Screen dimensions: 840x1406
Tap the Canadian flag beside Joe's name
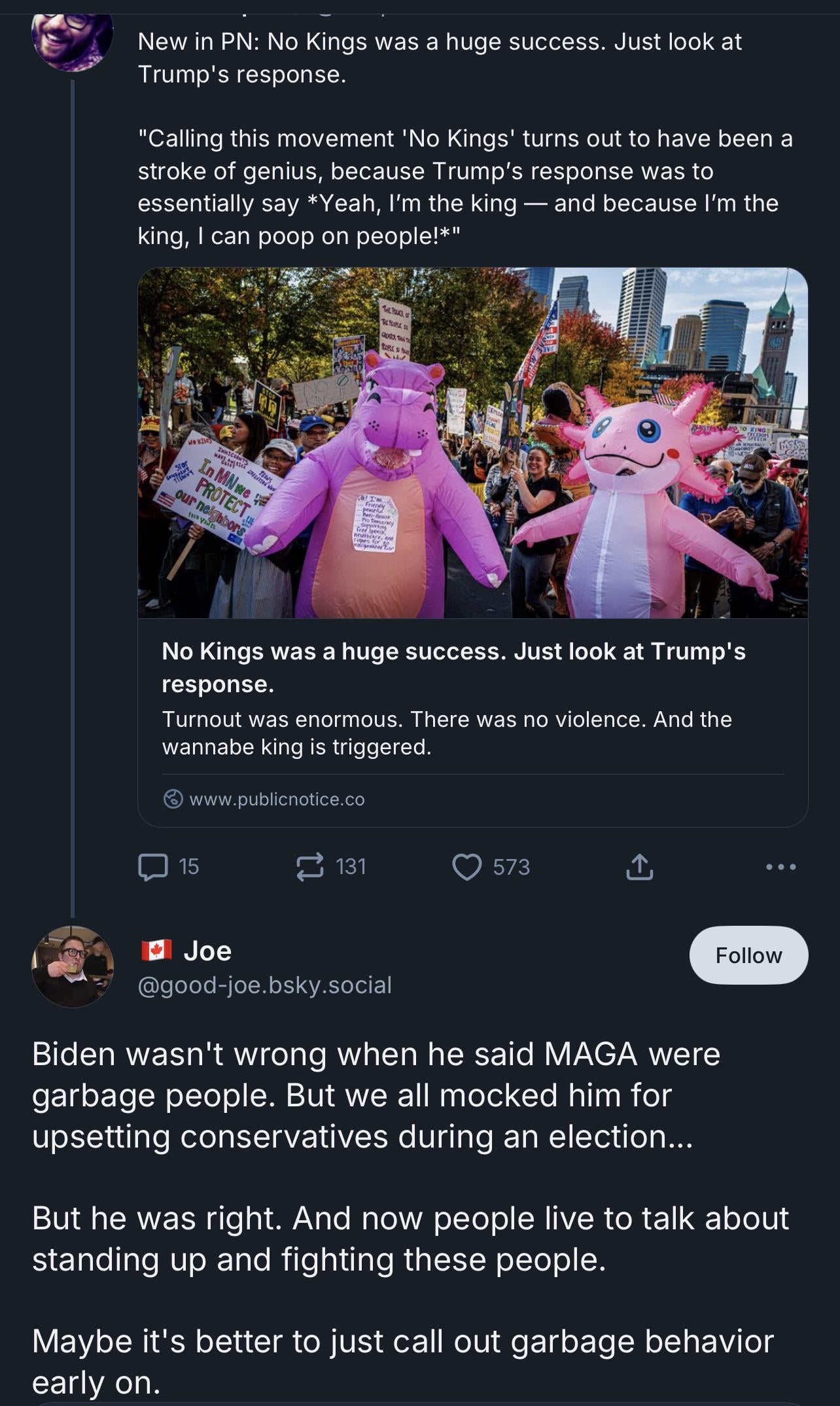coord(156,950)
